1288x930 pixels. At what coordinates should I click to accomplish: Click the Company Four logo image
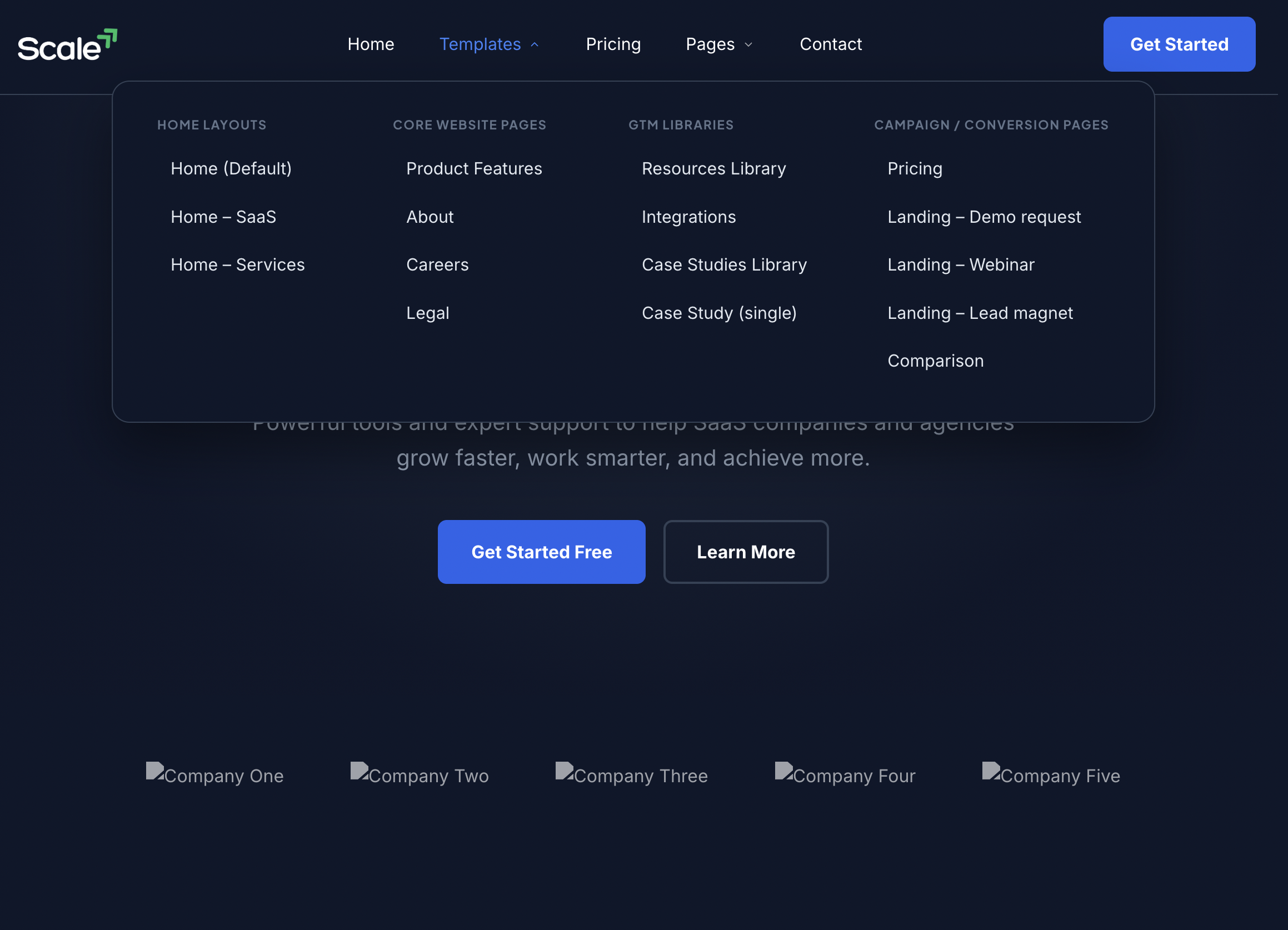click(845, 776)
